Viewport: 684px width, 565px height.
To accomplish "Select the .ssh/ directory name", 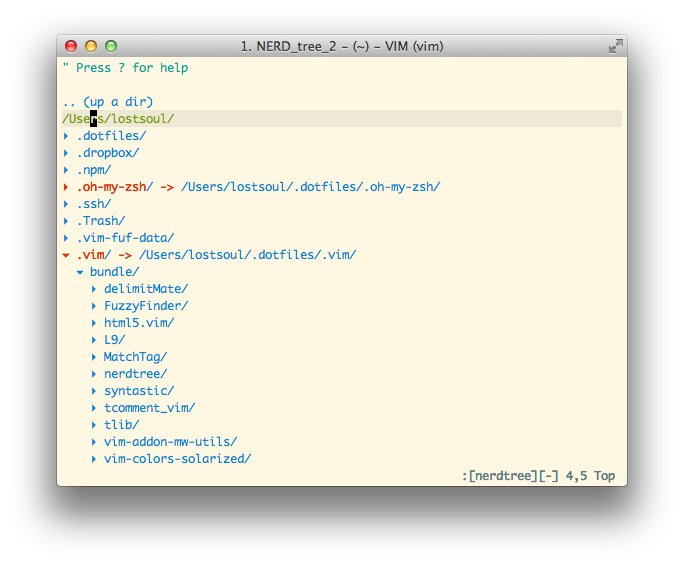I will click(94, 204).
